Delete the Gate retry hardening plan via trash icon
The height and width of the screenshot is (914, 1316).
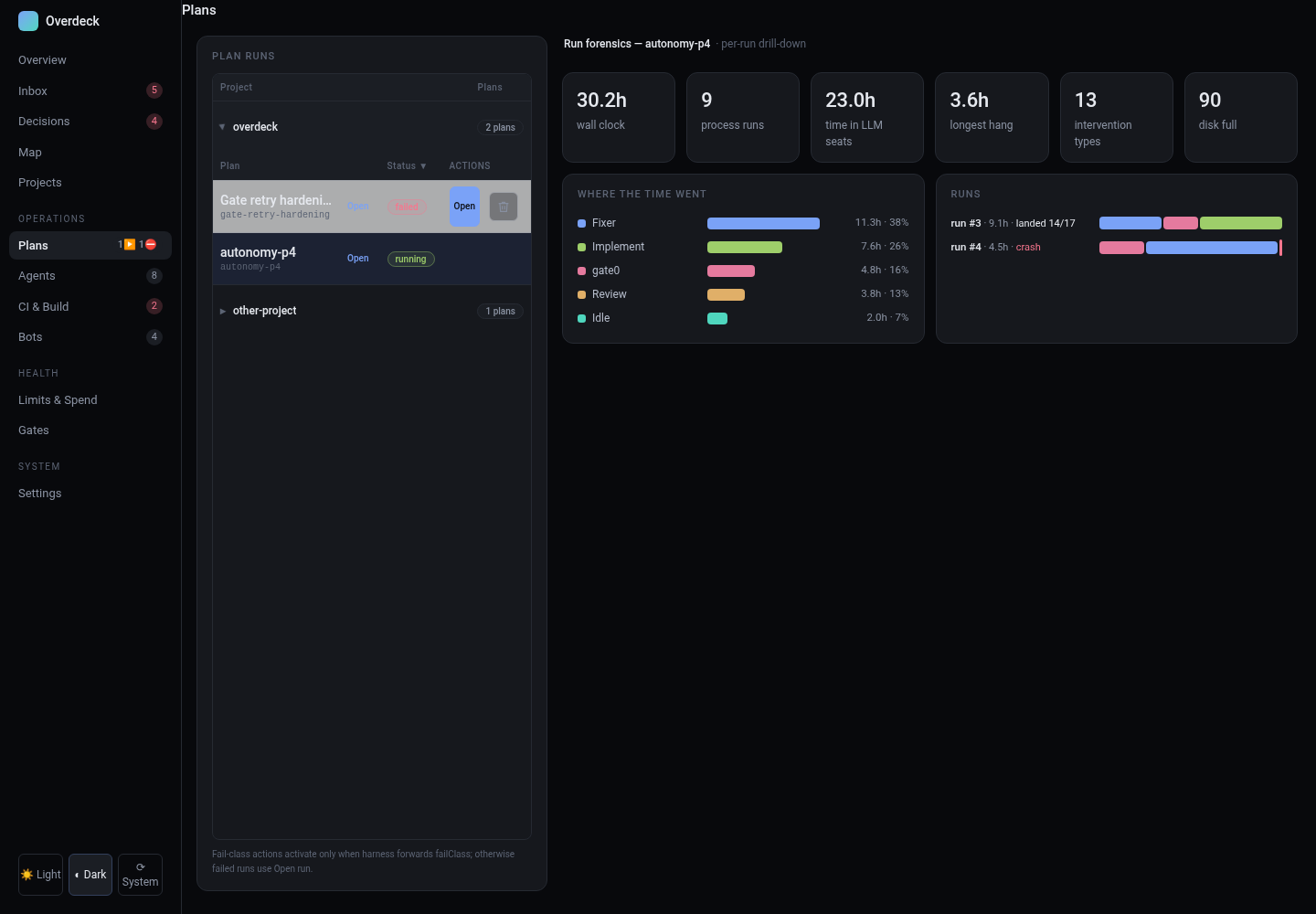tap(504, 207)
